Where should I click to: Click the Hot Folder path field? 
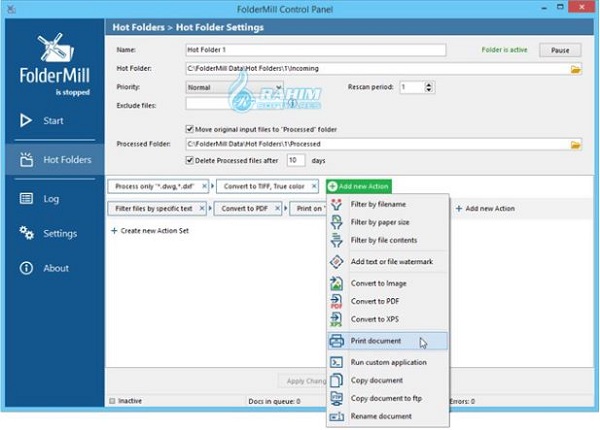(x=378, y=69)
